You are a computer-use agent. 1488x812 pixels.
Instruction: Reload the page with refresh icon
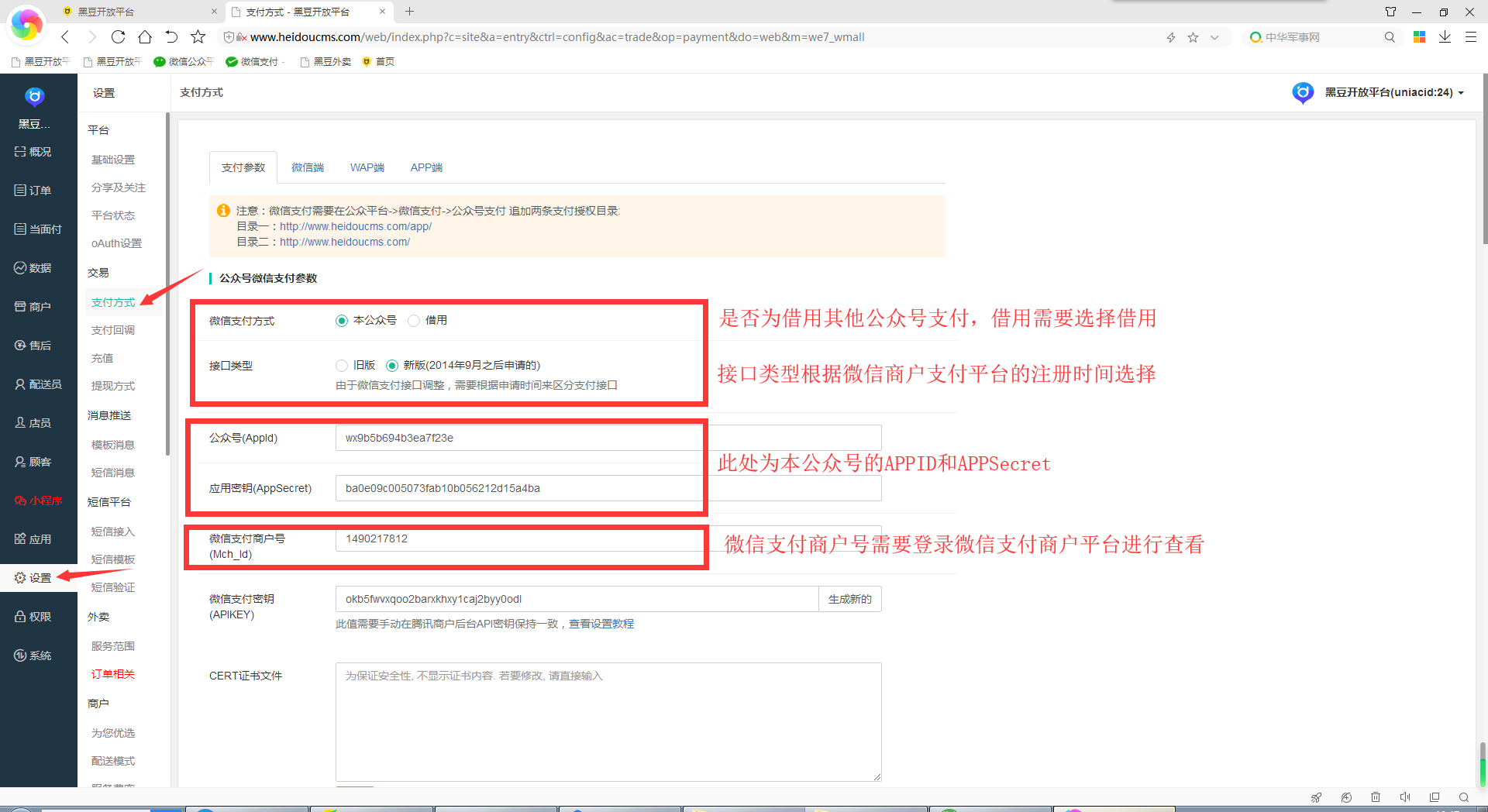point(118,36)
